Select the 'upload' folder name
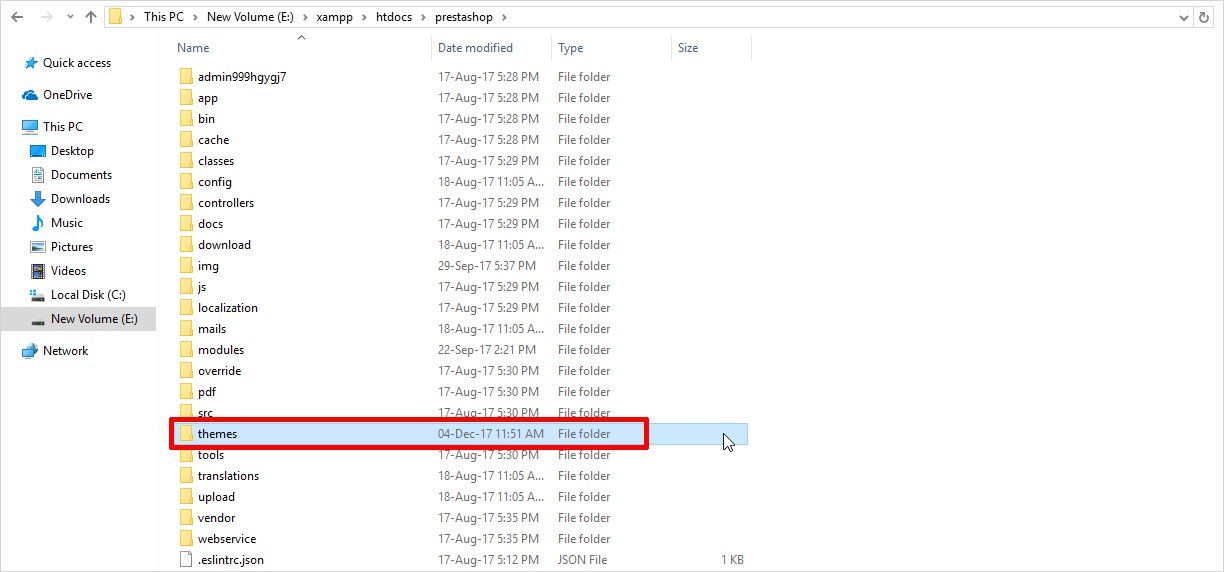 (x=216, y=497)
